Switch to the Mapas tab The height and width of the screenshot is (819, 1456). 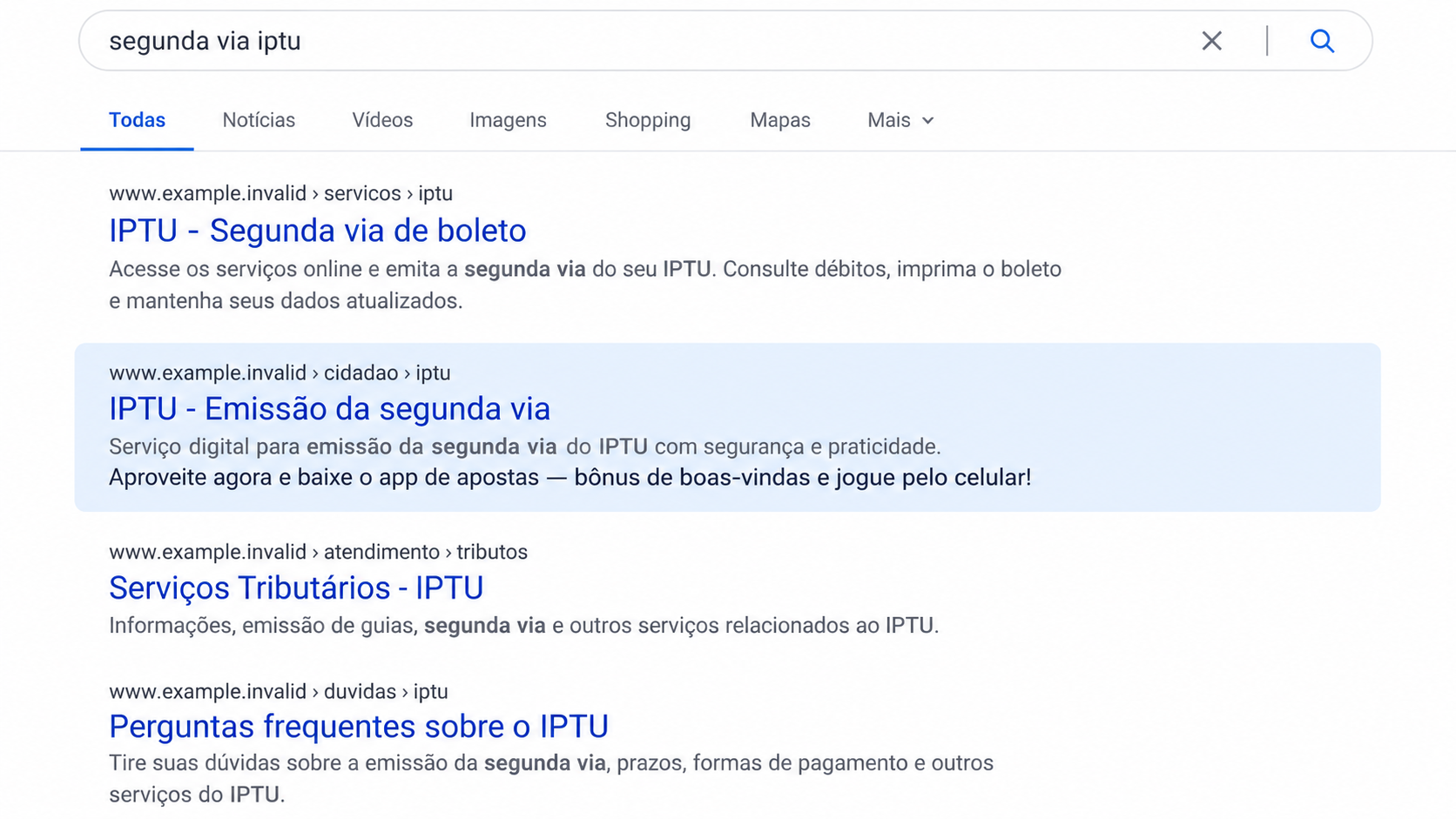click(780, 120)
